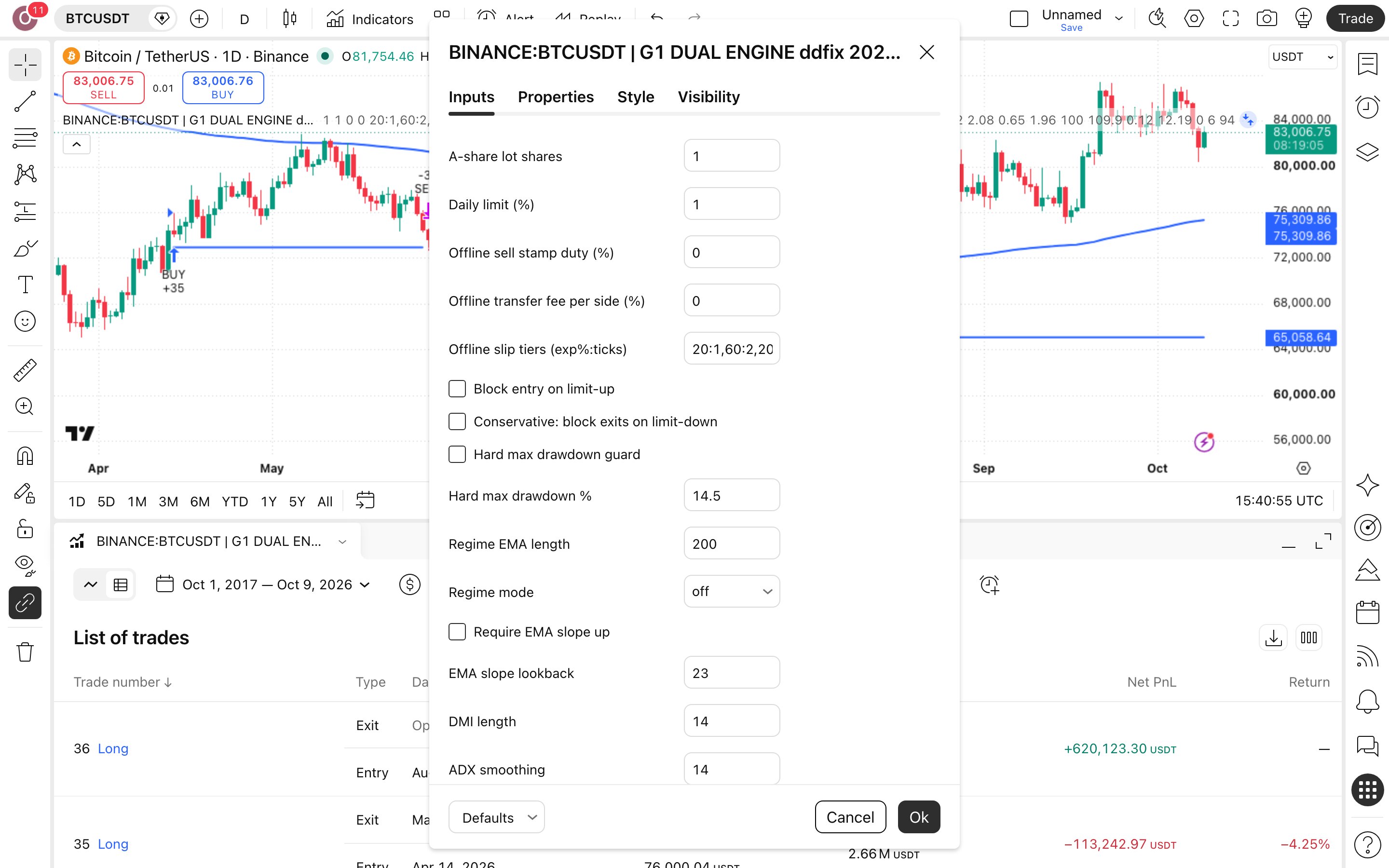Open the help question mark icon
Viewport: 1389px width, 868px height.
pyautogui.click(x=1367, y=844)
